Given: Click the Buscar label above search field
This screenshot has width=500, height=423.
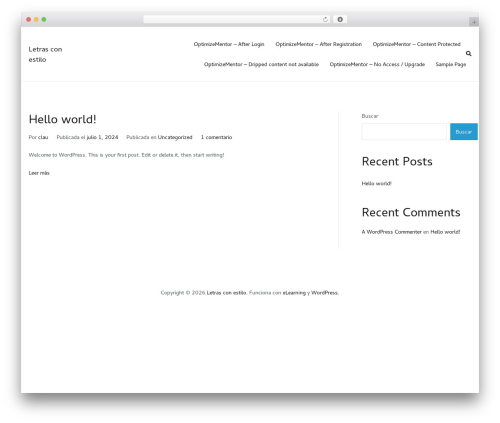Looking at the screenshot, I should [370, 116].
